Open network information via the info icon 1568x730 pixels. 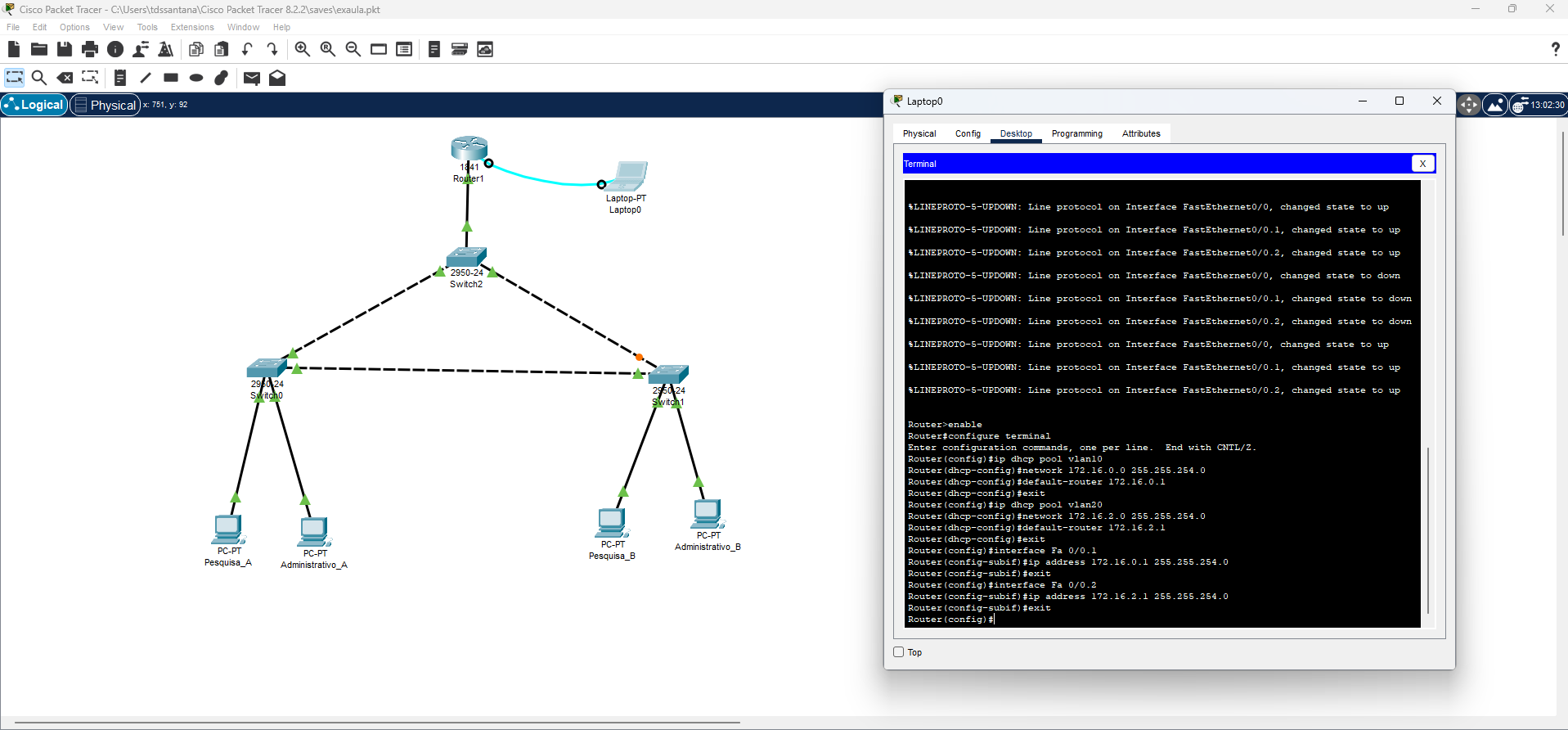coord(115,49)
